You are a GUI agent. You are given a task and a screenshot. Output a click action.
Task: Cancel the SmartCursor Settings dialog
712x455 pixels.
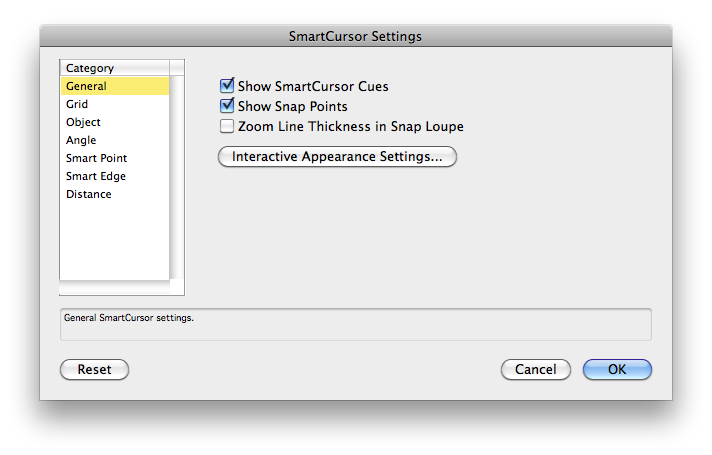coord(535,369)
